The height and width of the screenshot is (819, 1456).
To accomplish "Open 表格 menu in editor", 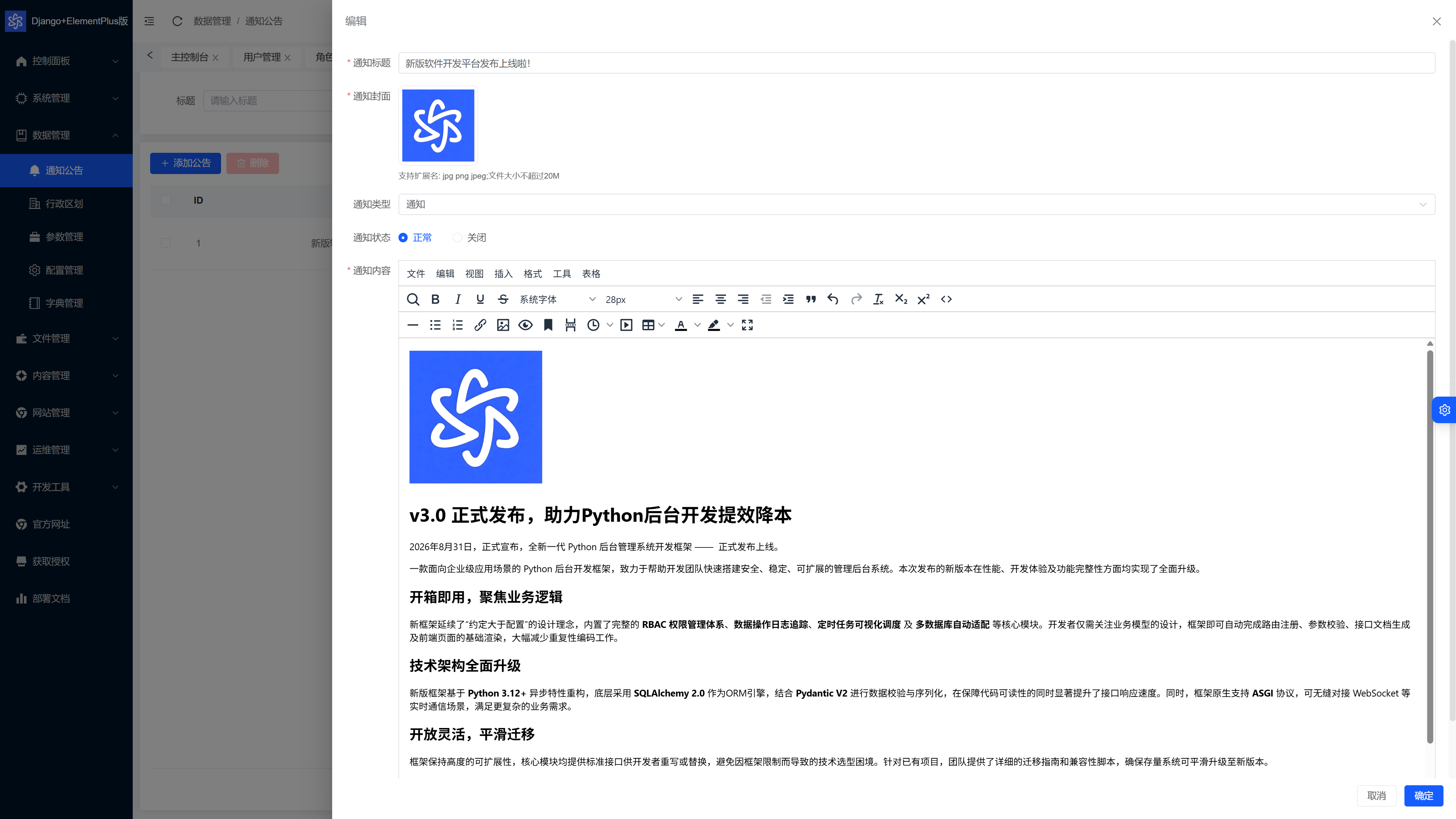I will click(x=591, y=273).
